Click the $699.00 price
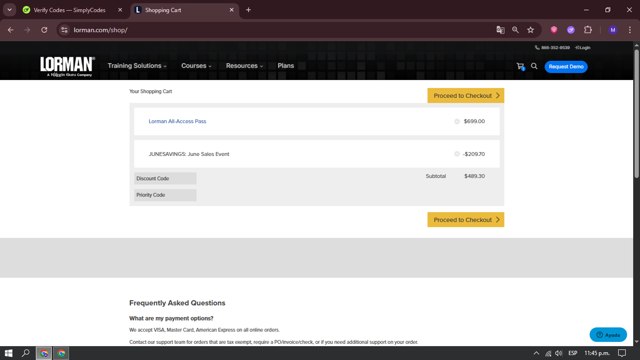Screen dimensions: 640x360 point(474,121)
